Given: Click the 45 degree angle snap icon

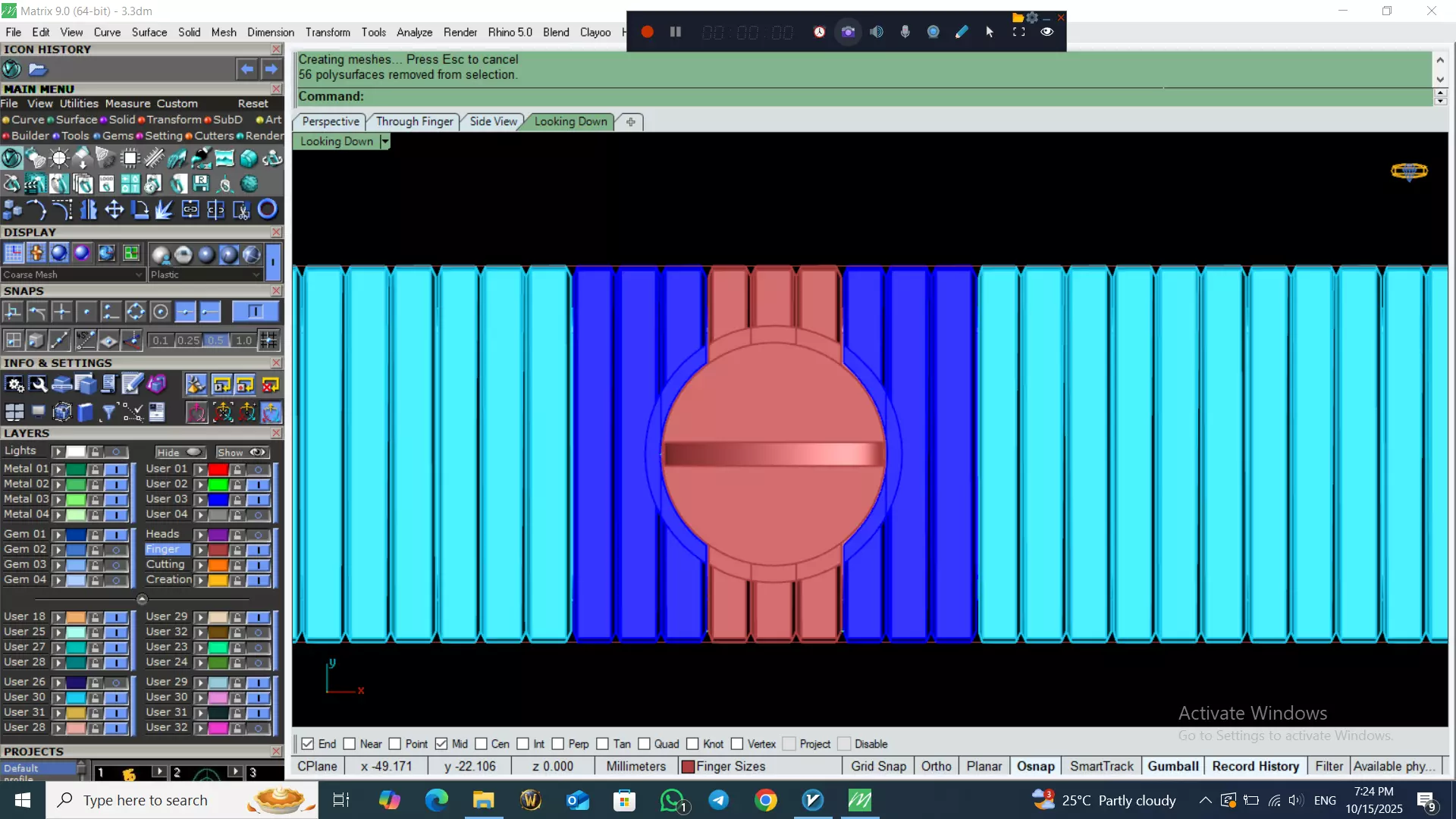Looking at the screenshot, I should click(85, 340).
